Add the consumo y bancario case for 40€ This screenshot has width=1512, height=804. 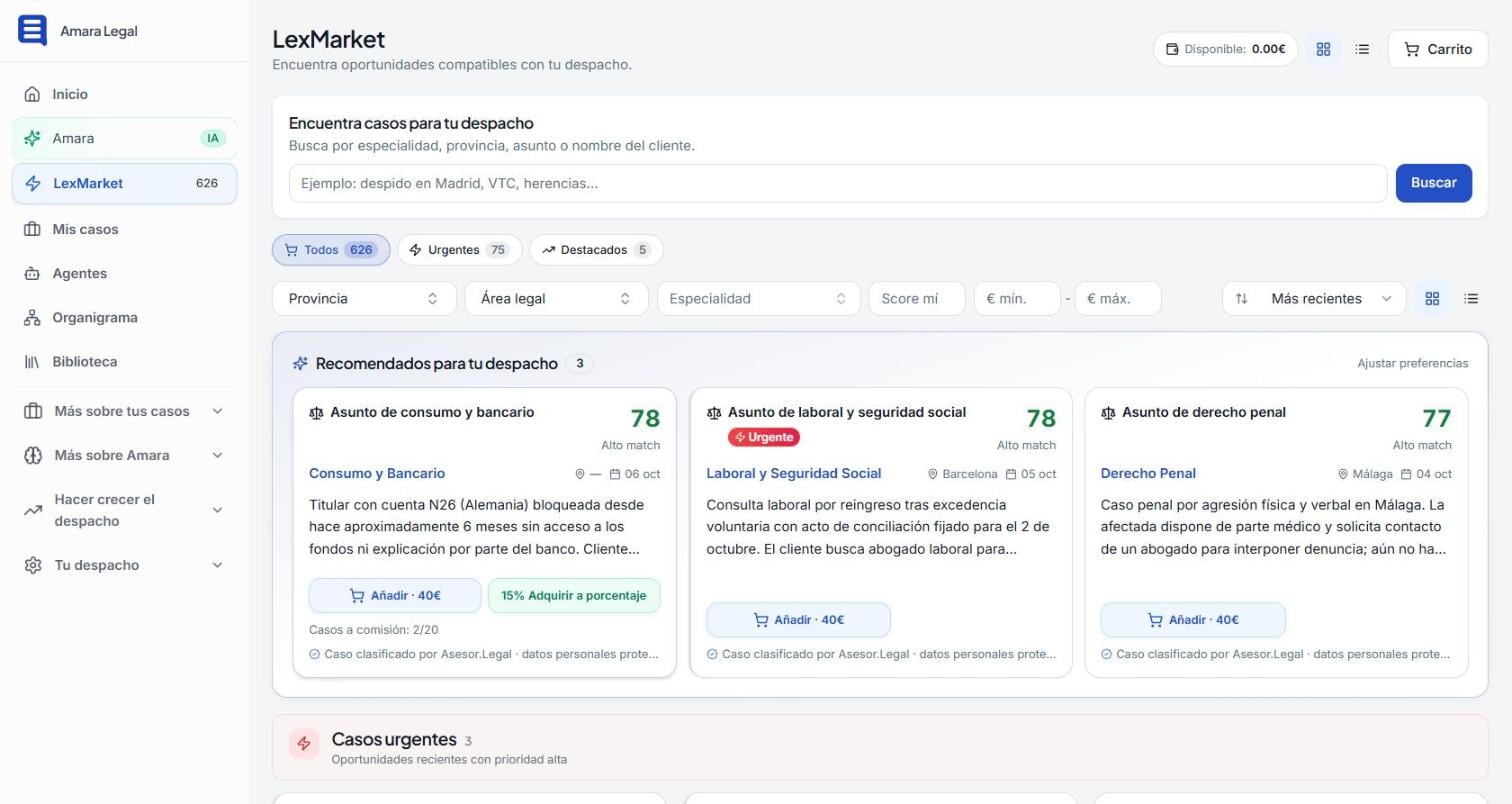point(395,595)
